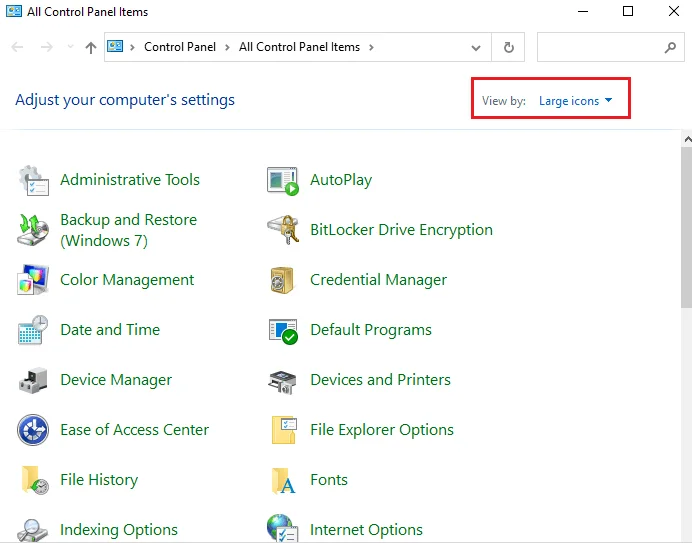Open the Backup and Restore icon
692x543 pixels.
33,230
